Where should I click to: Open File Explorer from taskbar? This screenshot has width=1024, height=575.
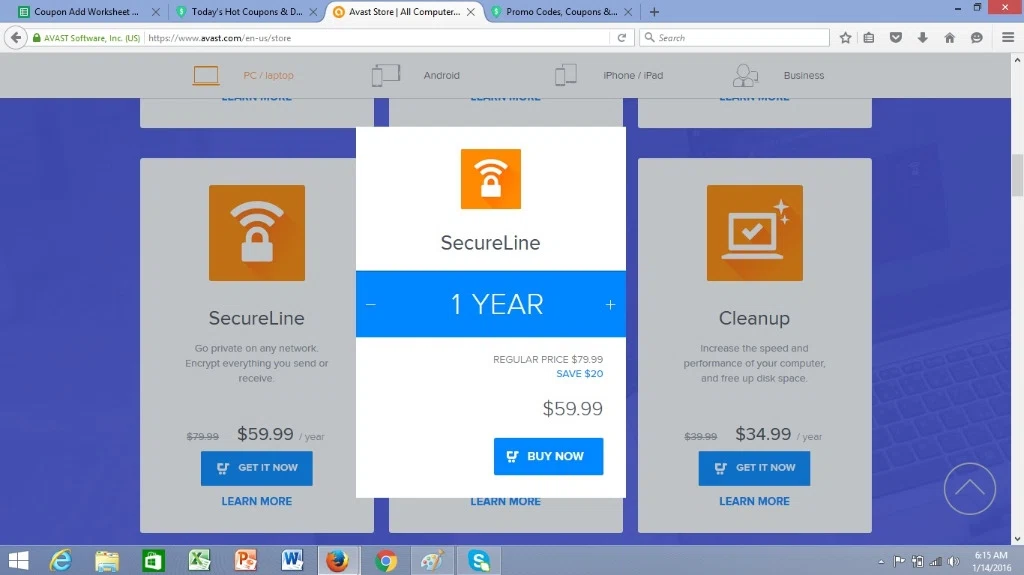coord(106,561)
